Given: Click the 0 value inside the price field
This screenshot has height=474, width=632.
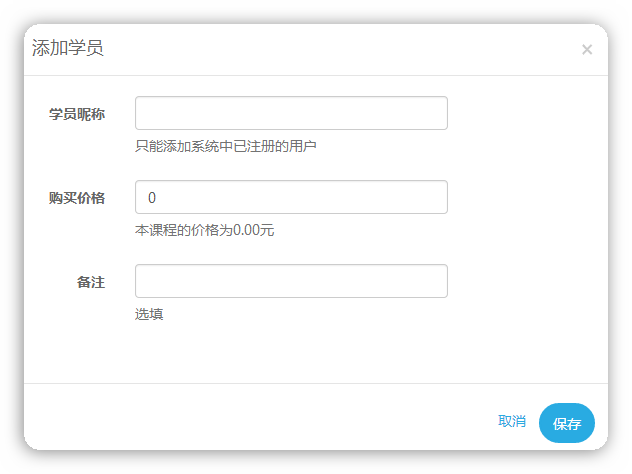Looking at the screenshot, I should point(152,198).
